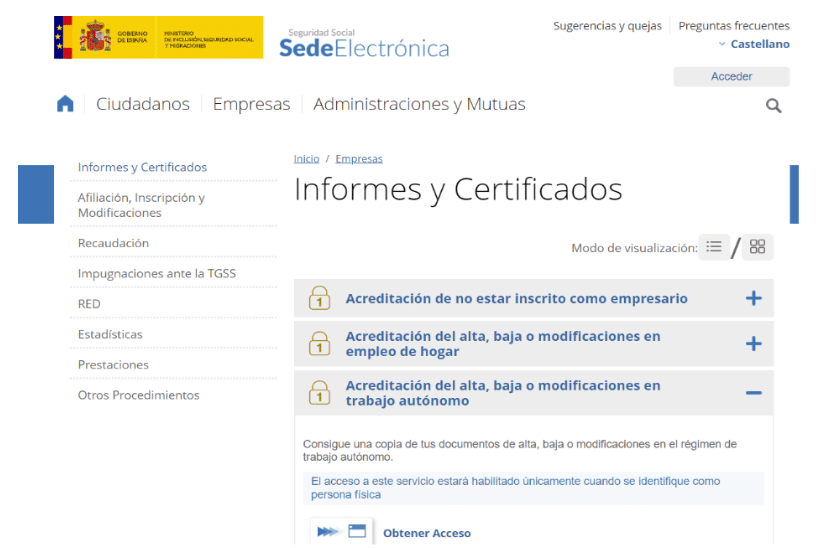The width and height of the screenshot is (819, 548).
Task: Go to Inicio in the breadcrumb
Action: coord(306,159)
